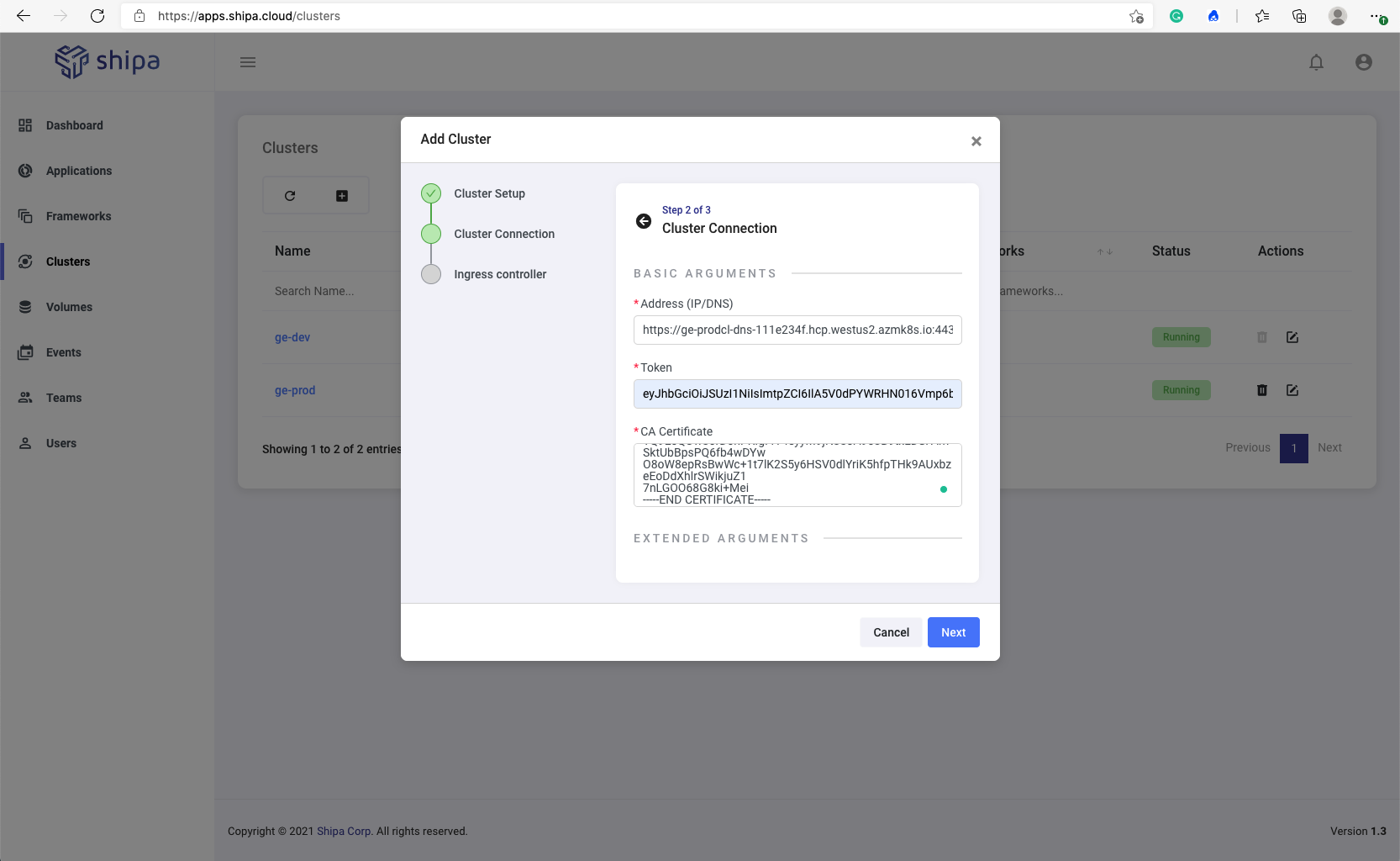The width and height of the screenshot is (1400, 861).
Task: Click pagination Previous
Action: coord(1248,447)
